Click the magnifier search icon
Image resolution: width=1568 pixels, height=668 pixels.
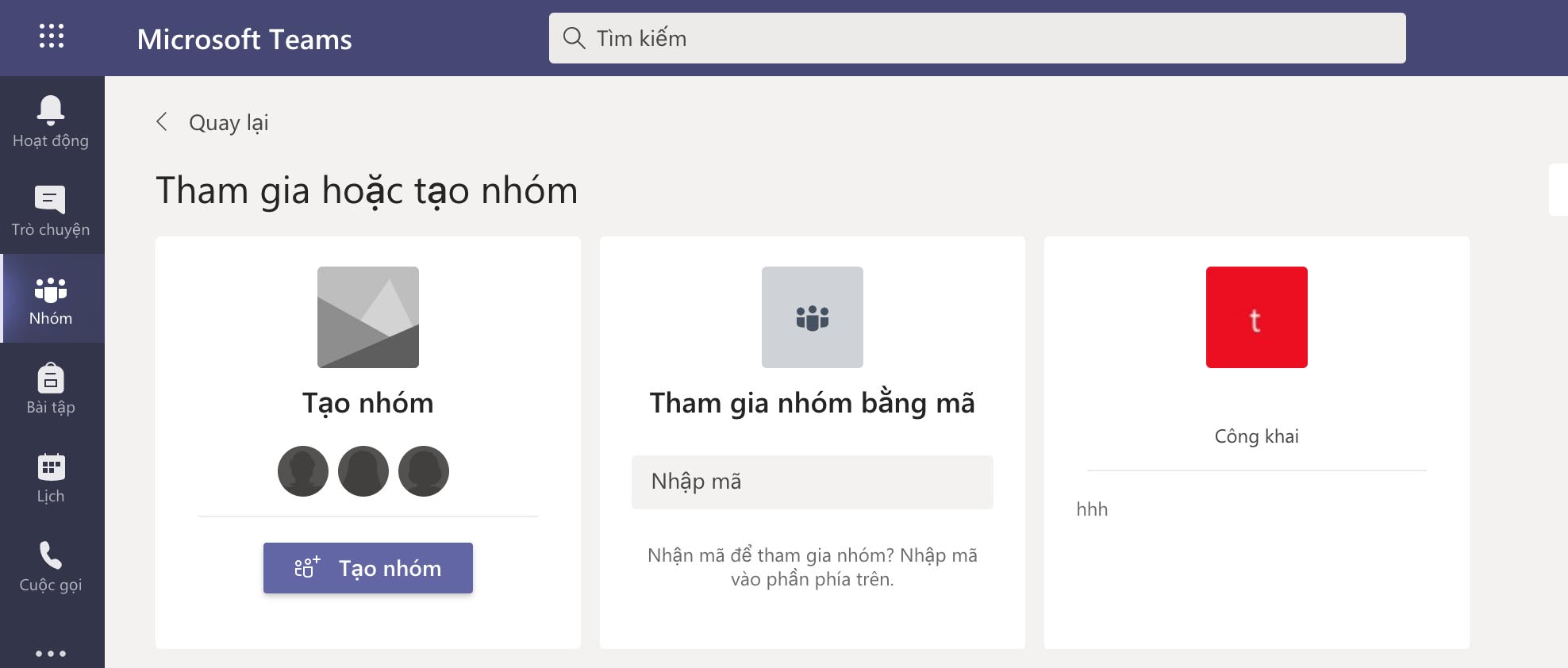[574, 38]
